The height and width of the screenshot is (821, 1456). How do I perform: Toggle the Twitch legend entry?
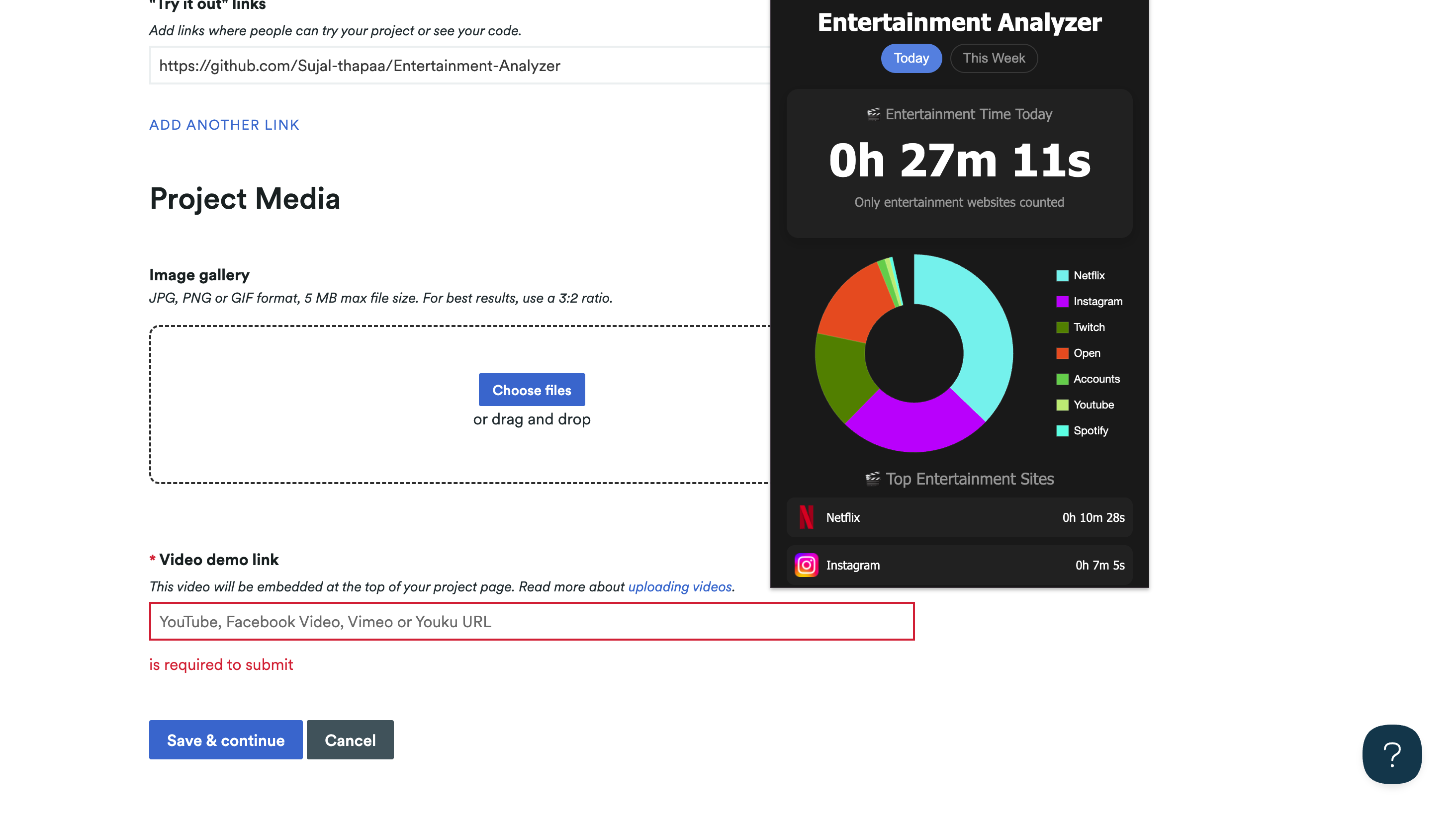pyautogui.click(x=1088, y=327)
